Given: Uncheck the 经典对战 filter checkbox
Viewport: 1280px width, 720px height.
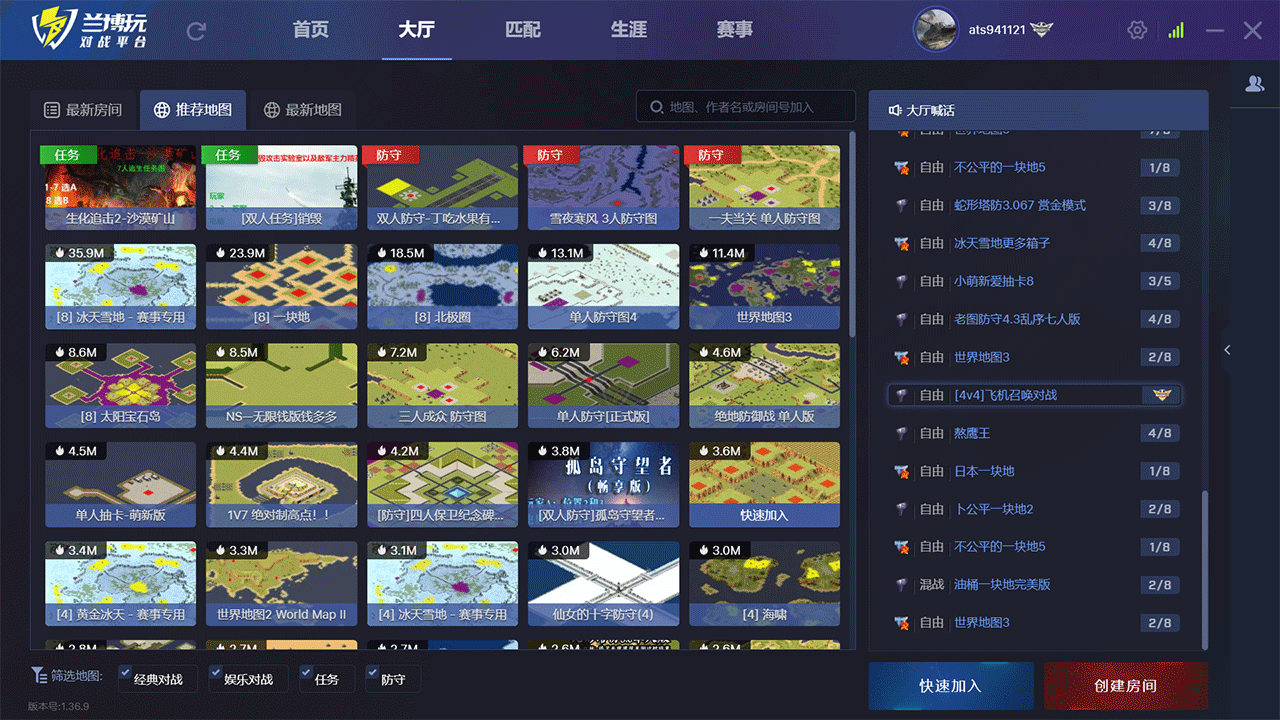Looking at the screenshot, I should [x=127, y=672].
